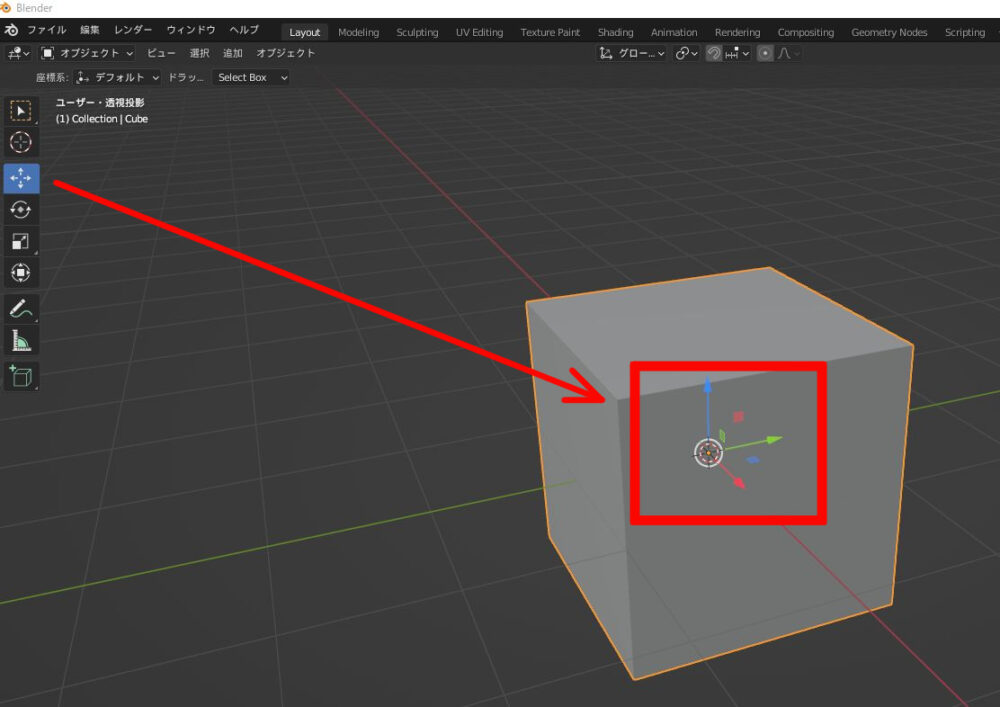The width and height of the screenshot is (1000, 707).
Task: Switch to the Shading workspace tab
Action: click(615, 33)
